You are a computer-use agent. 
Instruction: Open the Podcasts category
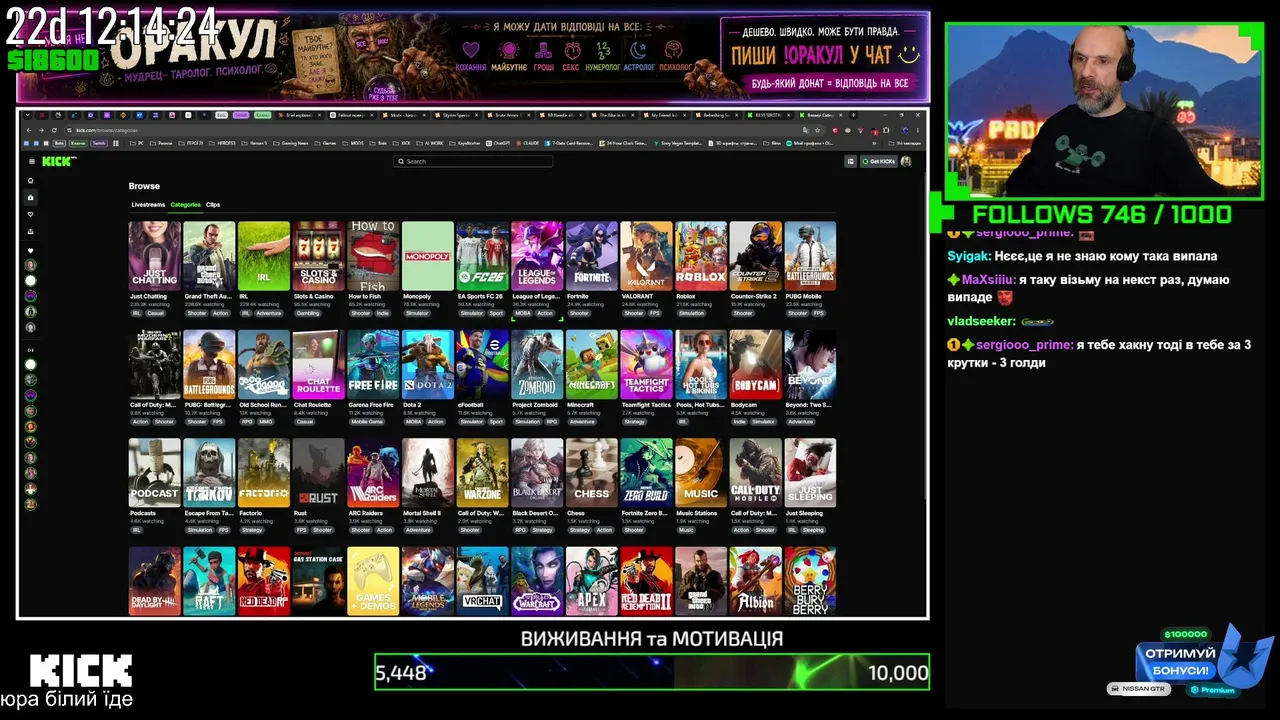pos(155,473)
